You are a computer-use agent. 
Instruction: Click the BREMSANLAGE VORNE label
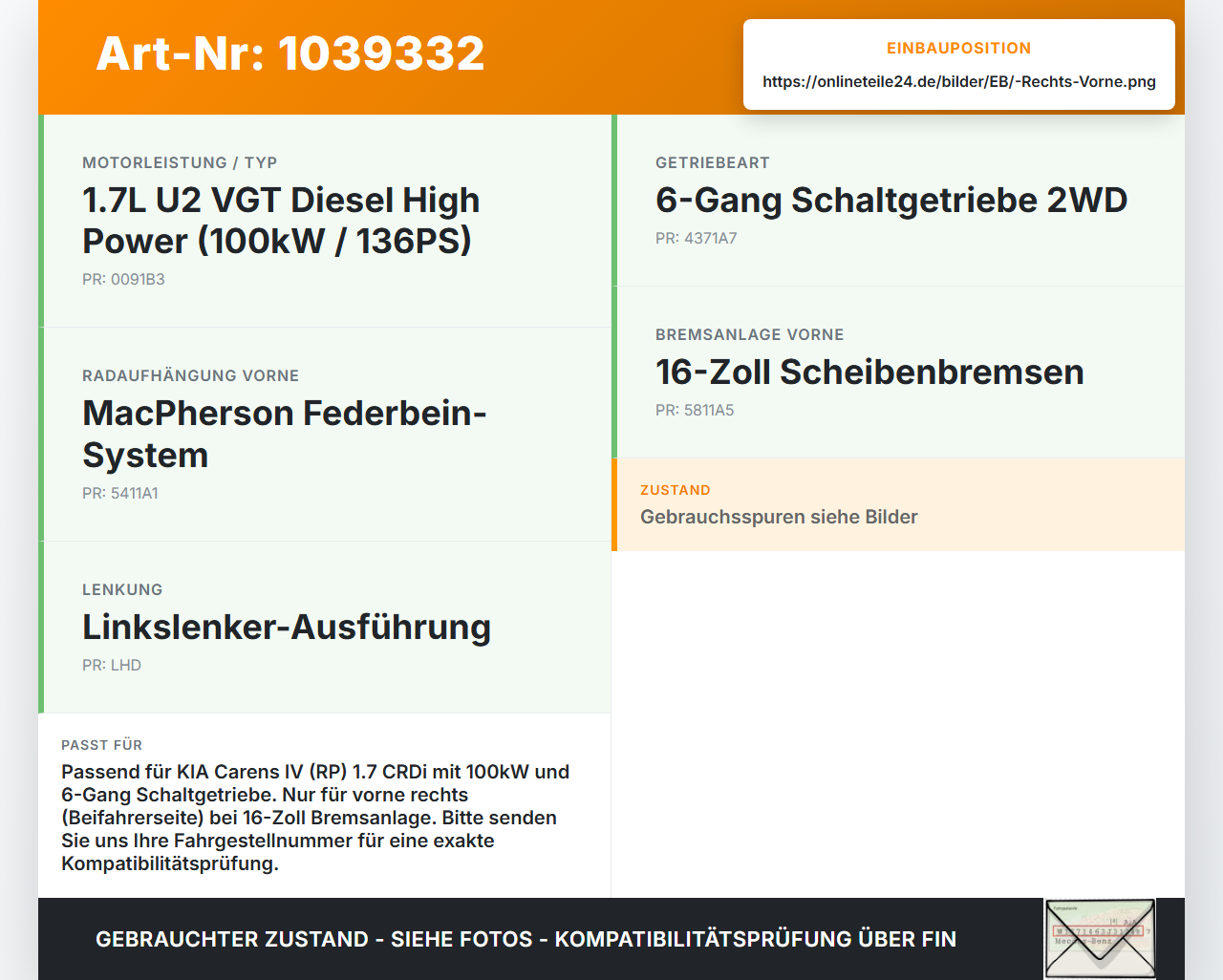(750, 334)
